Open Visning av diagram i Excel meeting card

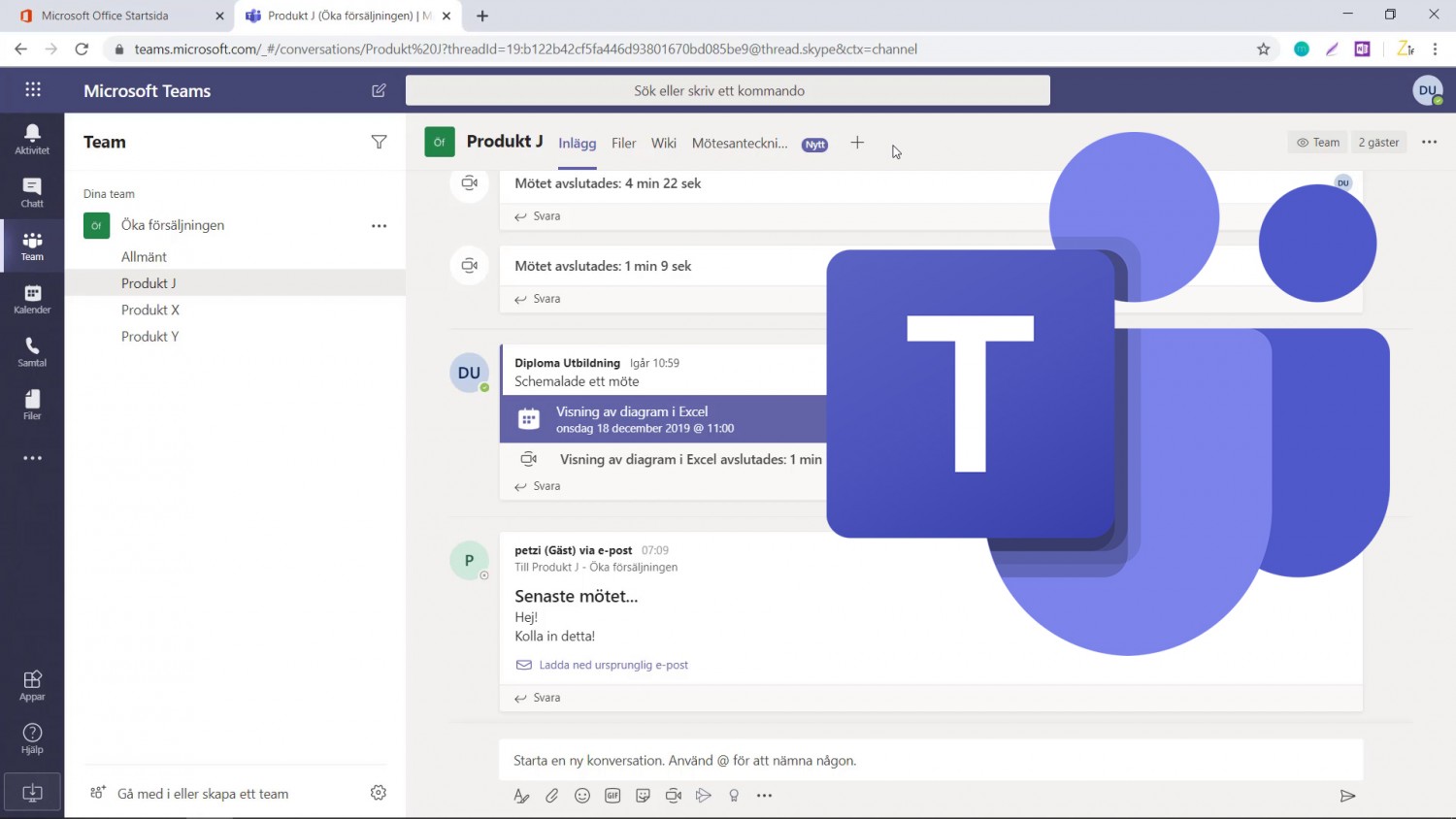tap(664, 419)
